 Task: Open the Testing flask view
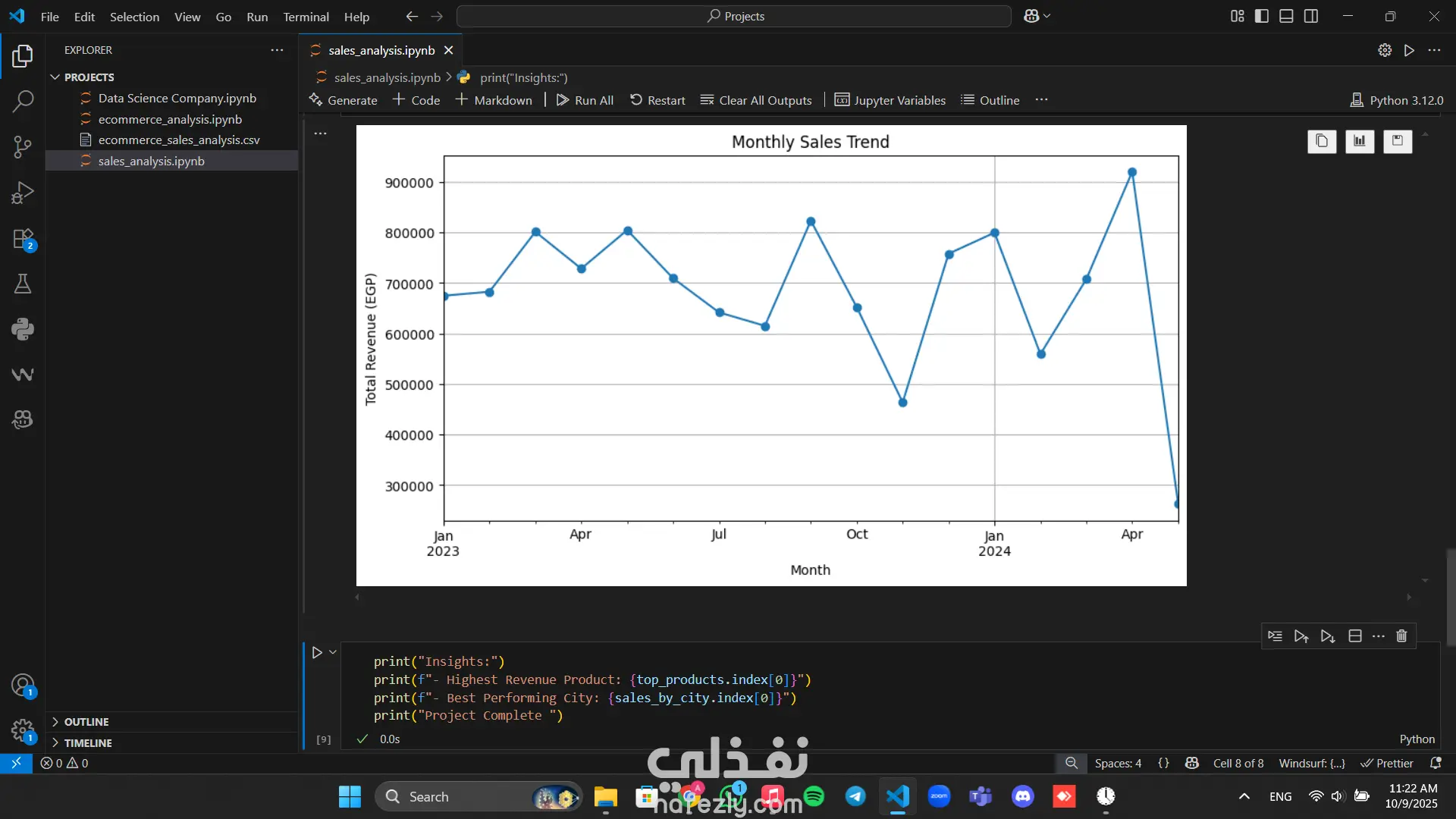click(x=23, y=284)
